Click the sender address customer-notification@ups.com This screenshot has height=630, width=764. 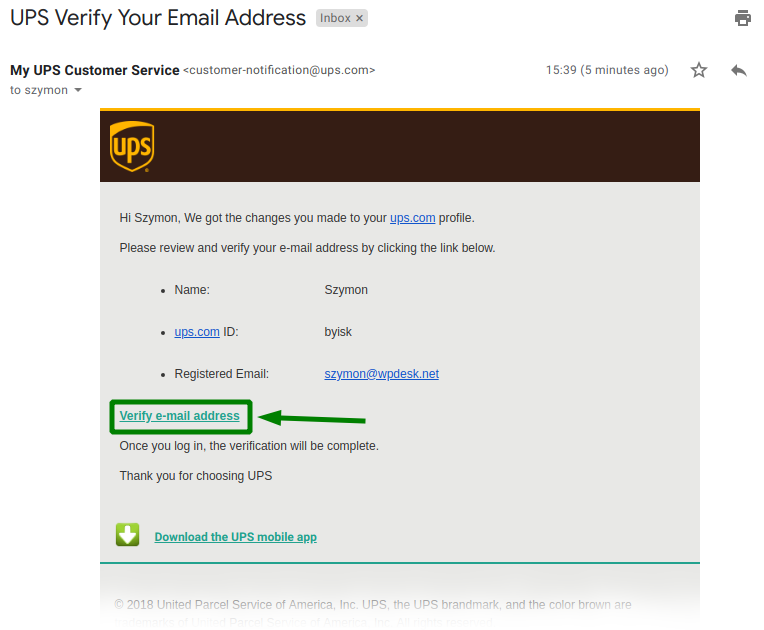coord(279,70)
